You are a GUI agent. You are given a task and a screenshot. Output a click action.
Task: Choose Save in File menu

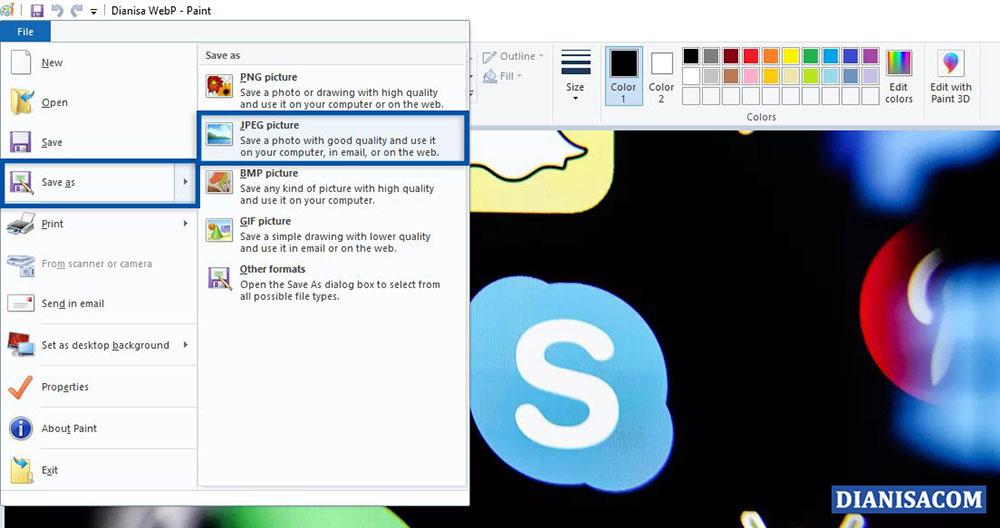coord(99,142)
